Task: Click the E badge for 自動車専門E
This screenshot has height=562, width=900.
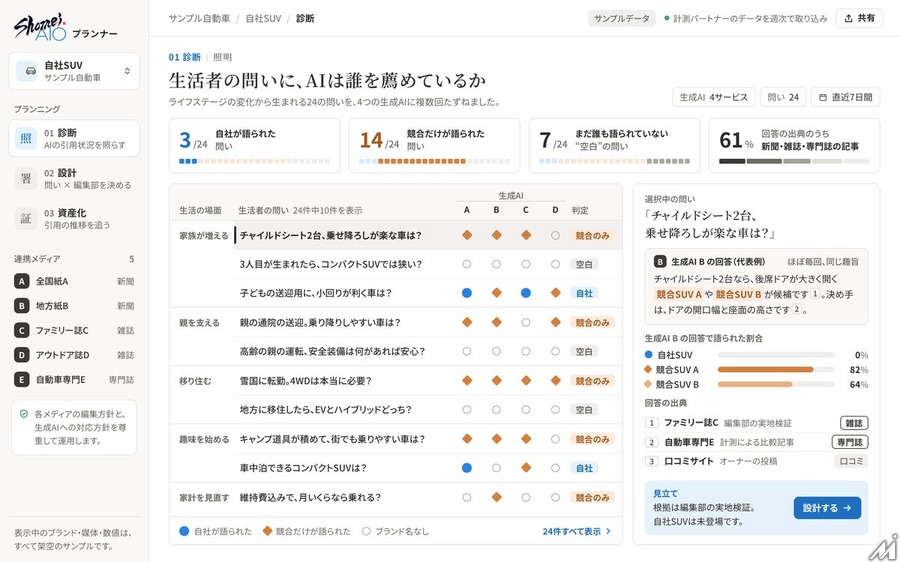Action: coord(21,379)
